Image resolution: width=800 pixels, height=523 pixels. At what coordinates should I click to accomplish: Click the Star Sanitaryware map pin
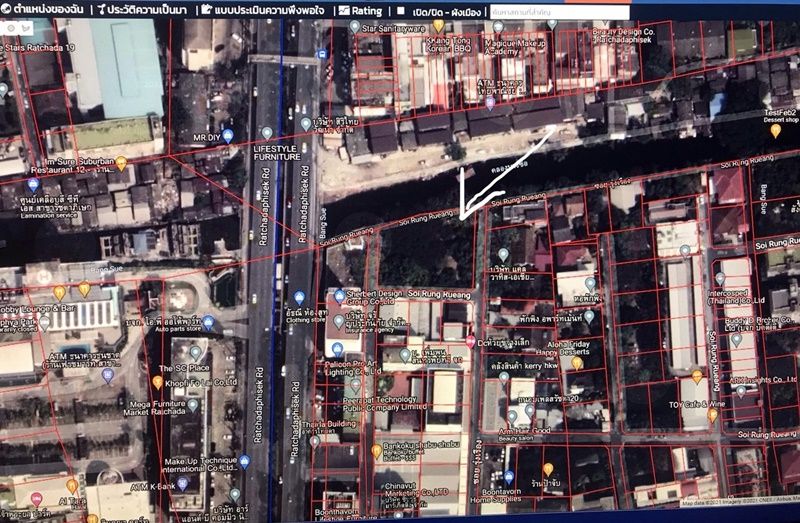[x=354, y=26]
